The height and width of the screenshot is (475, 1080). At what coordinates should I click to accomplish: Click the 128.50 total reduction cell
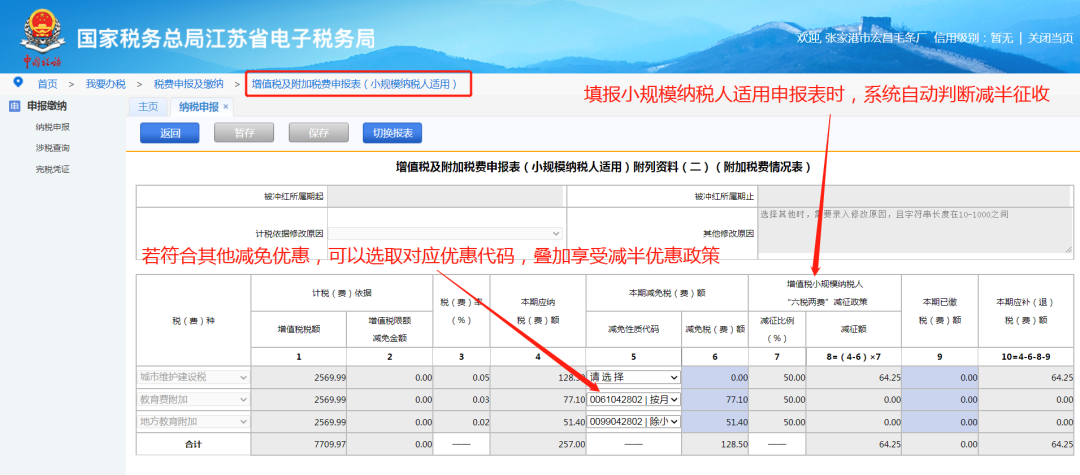pyautogui.click(x=715, y=444)
